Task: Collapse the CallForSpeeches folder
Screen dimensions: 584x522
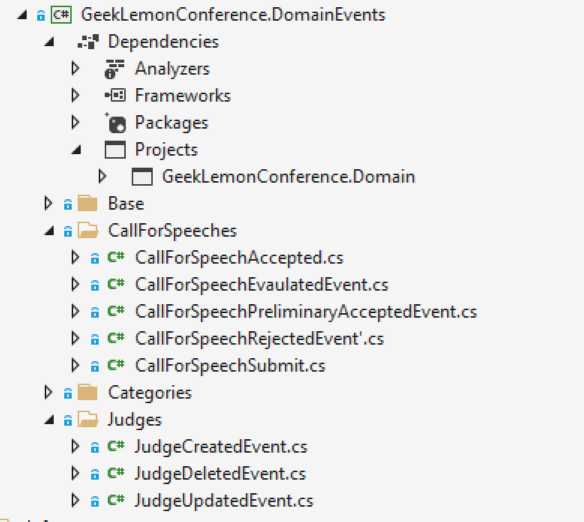Action: [x=49, y=231]
